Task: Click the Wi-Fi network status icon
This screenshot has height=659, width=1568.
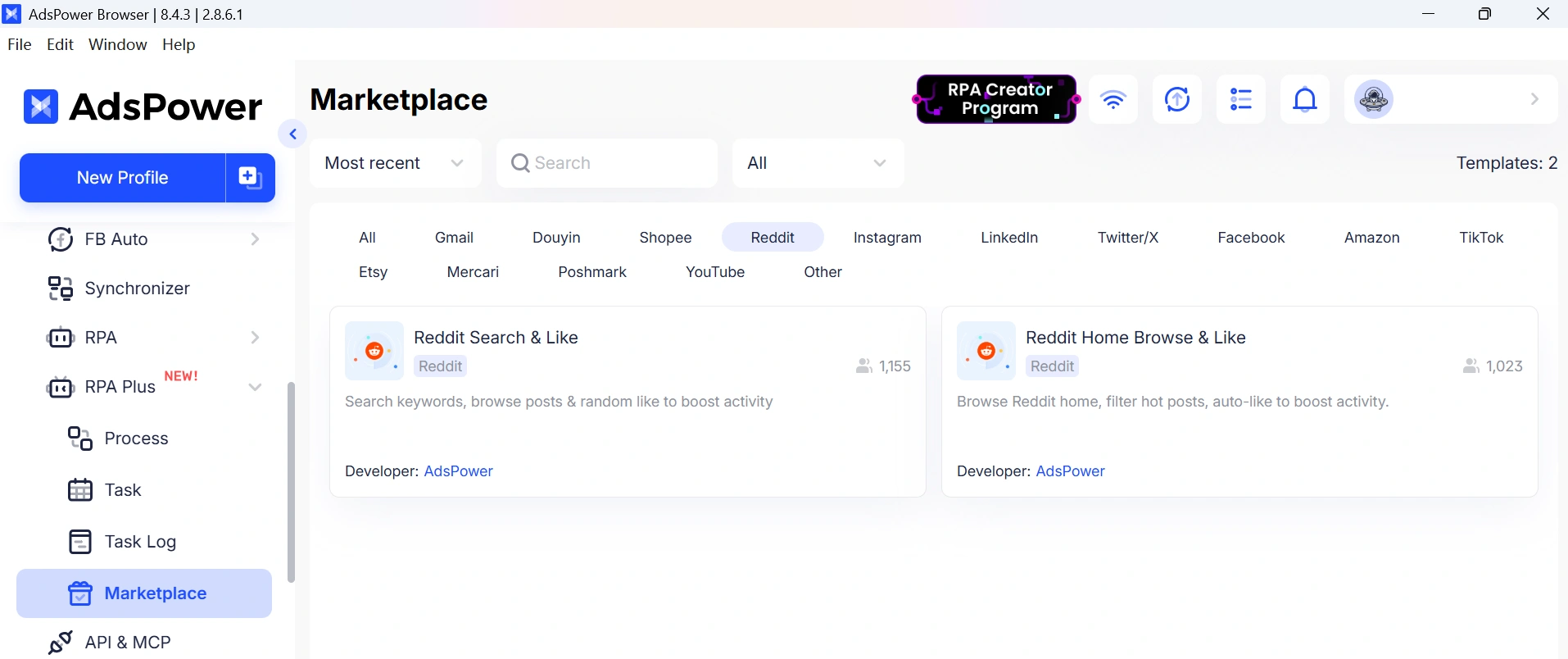Action: click(1113, 99)
